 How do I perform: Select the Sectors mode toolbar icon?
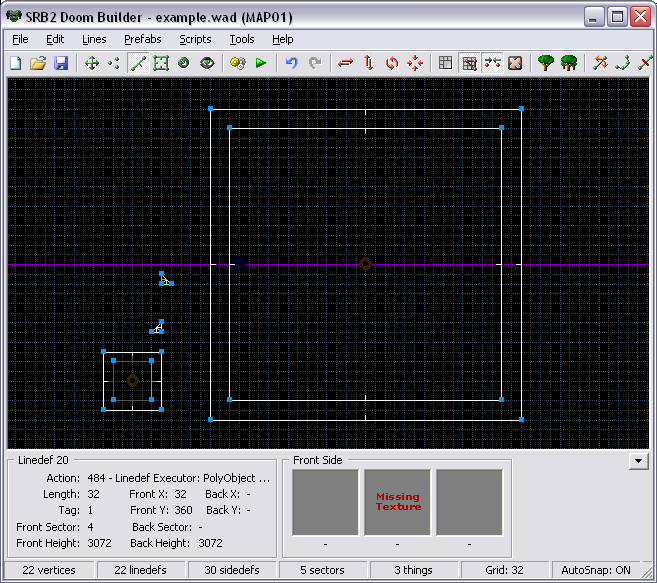click(x=161, y=63)
